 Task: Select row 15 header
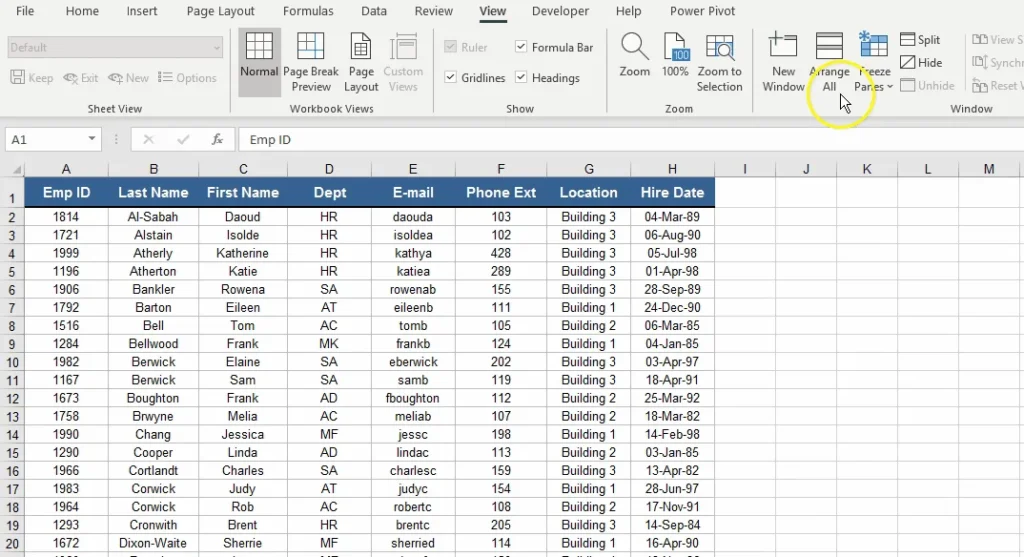click(x=12, y=453)
